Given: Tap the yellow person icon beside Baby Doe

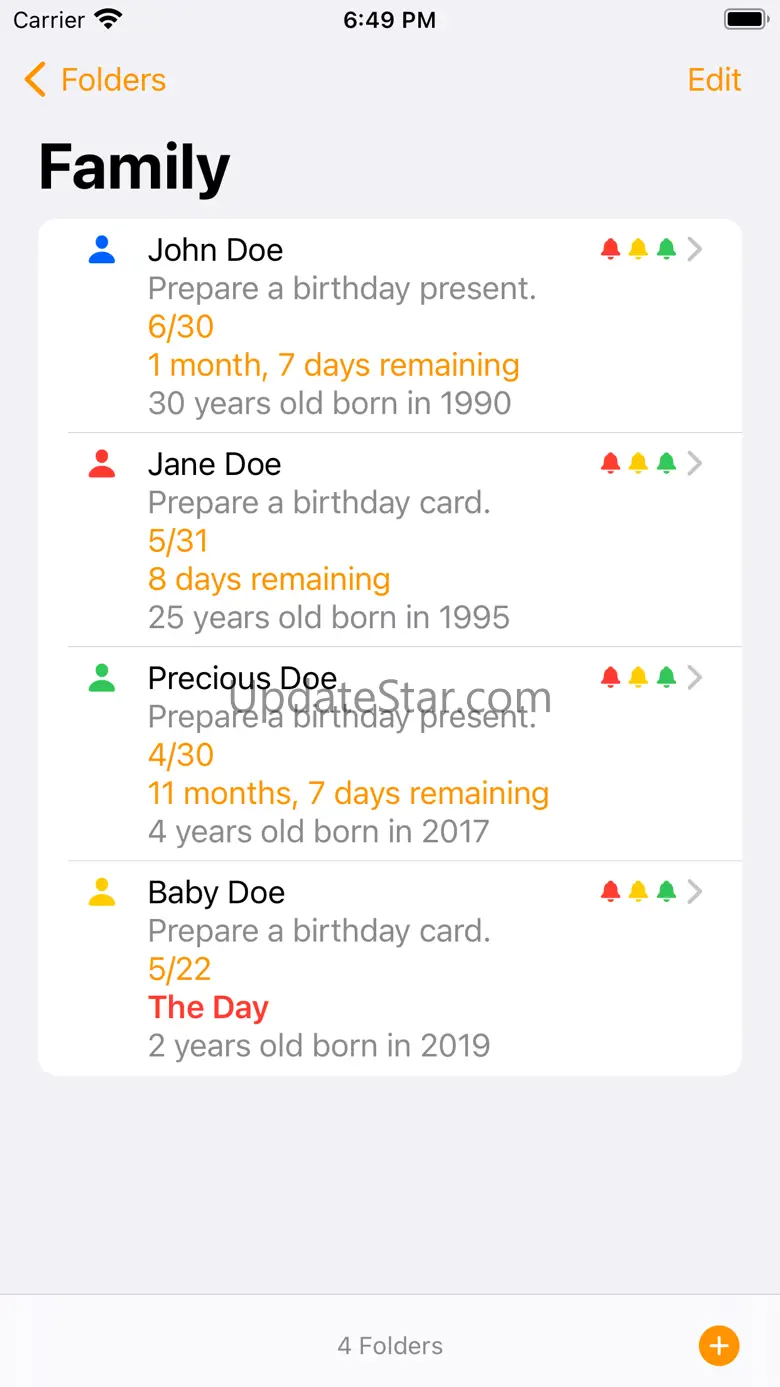Looking at the screenshot, I should (102, 892).
